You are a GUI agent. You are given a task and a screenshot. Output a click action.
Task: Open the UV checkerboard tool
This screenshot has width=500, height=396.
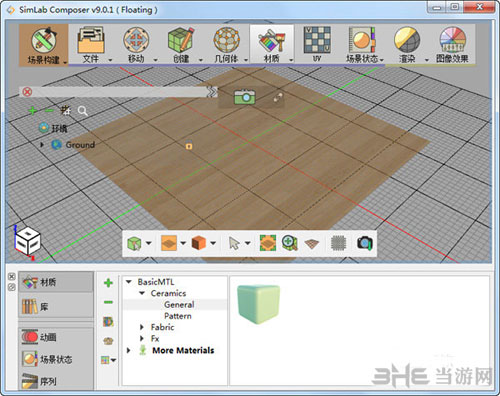[x=317, y=41]
